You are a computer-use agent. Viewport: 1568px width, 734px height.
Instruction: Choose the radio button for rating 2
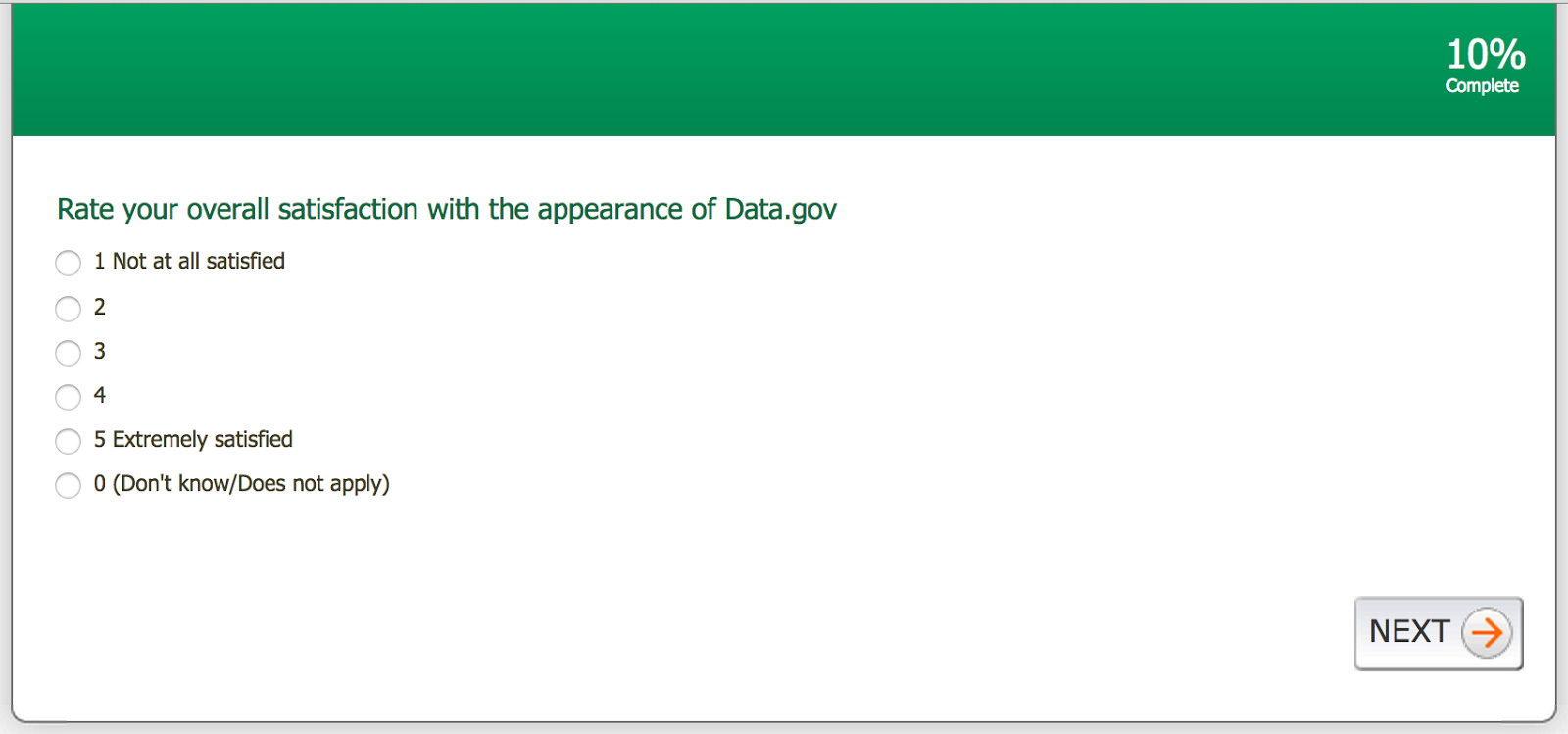68,309
